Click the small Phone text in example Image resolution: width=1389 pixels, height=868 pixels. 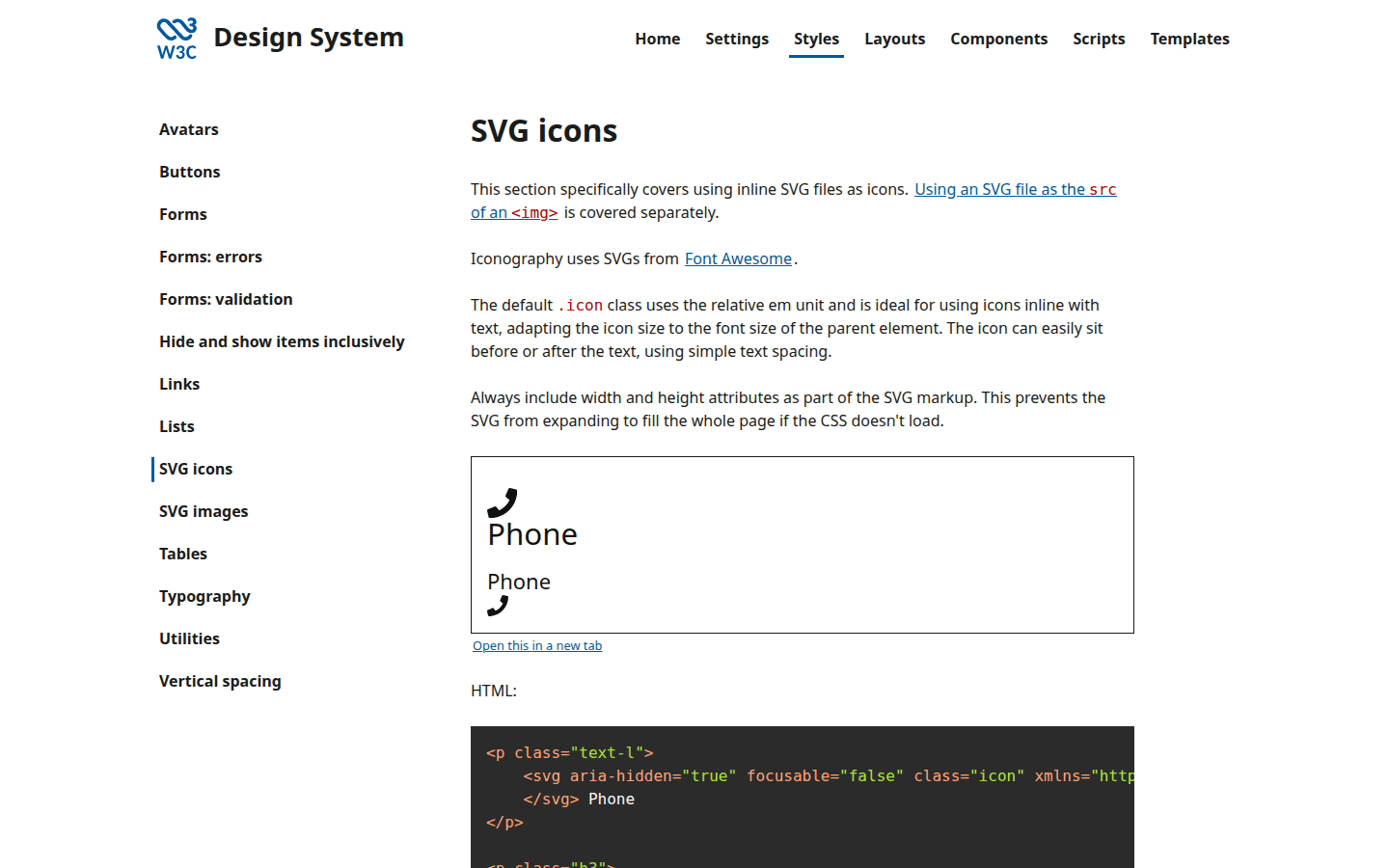coord(519,582)
